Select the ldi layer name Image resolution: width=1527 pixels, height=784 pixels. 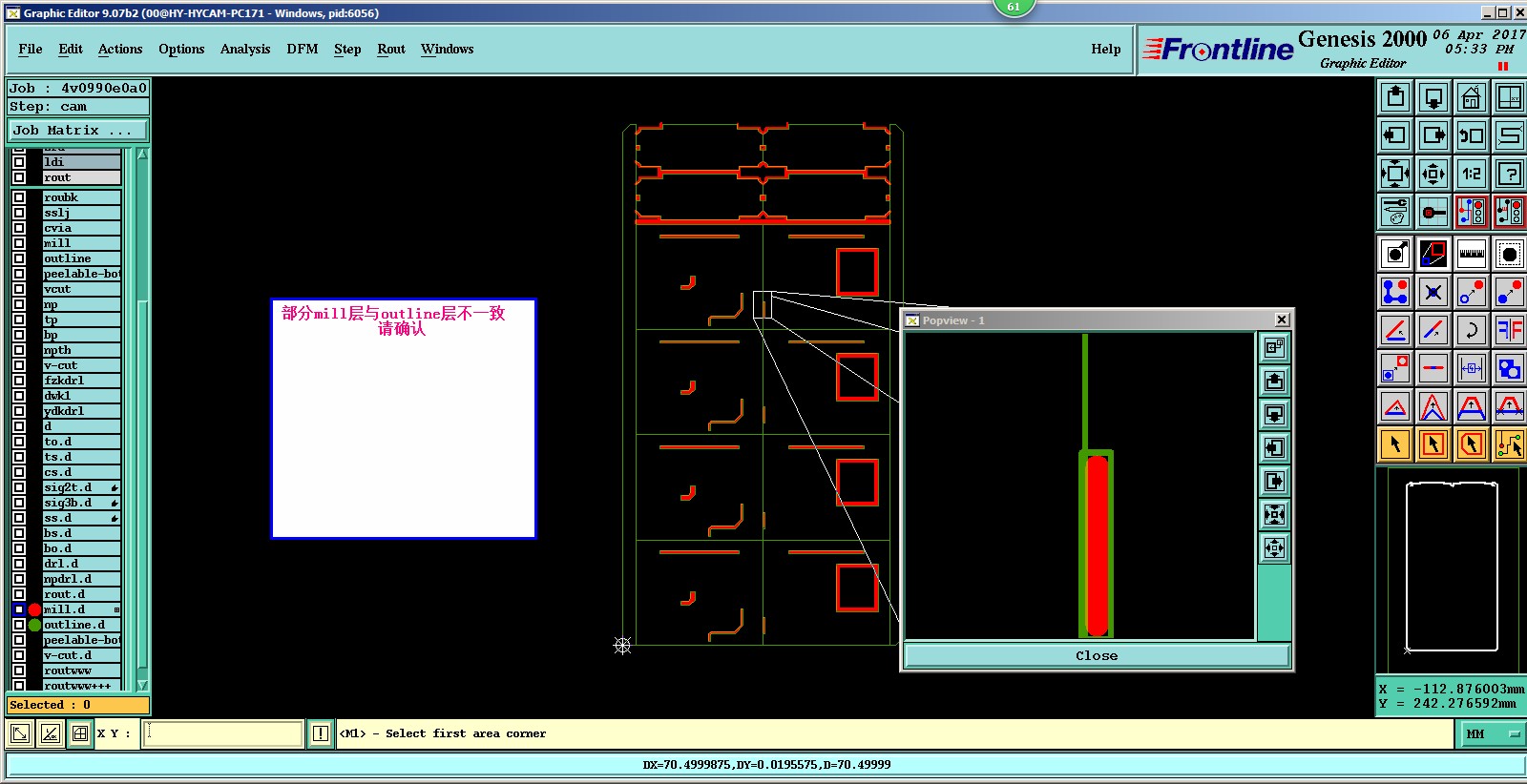(x=82, y=162)
